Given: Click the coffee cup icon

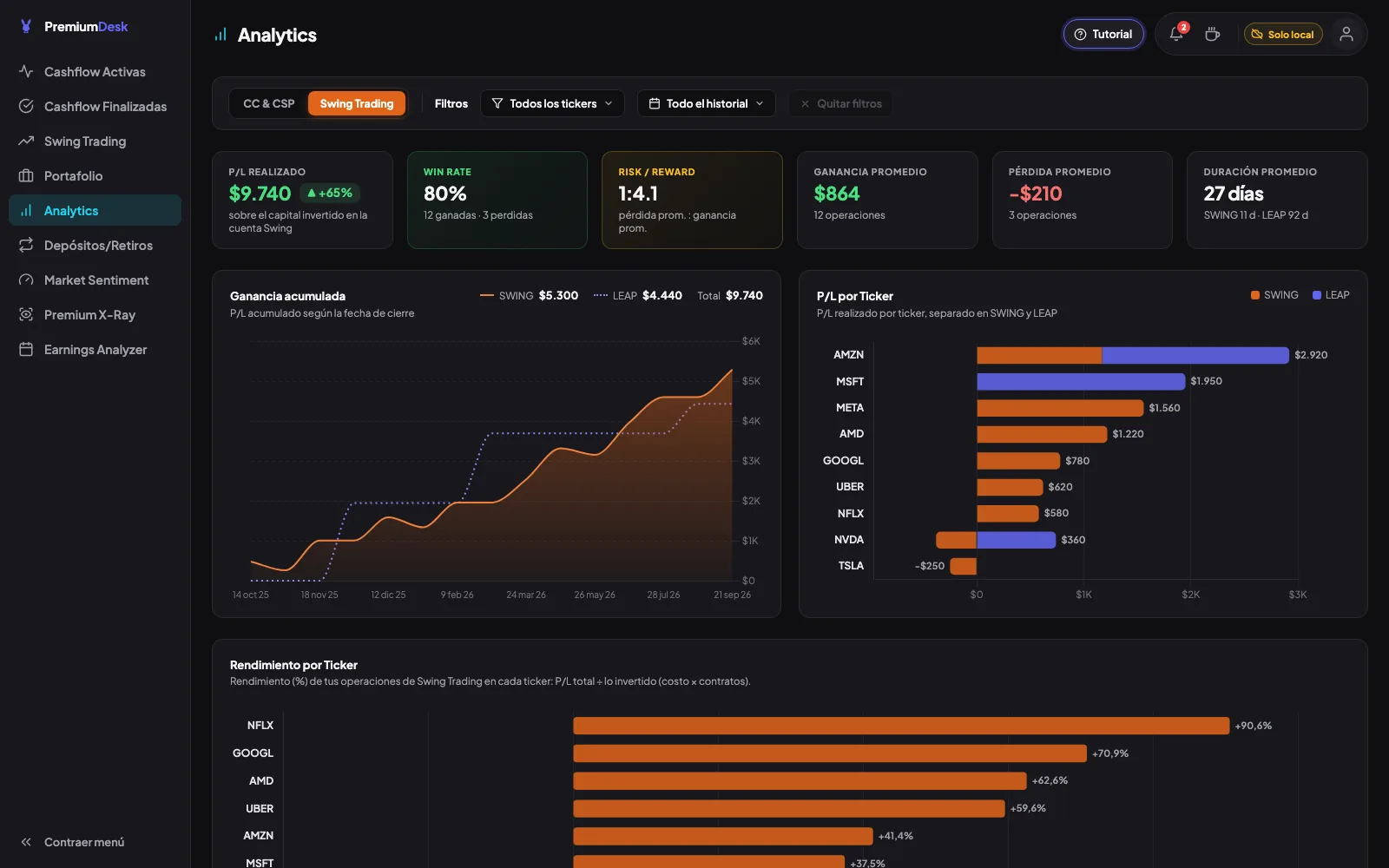Looking at the screenshot, I should click(x=1213, y=34).
